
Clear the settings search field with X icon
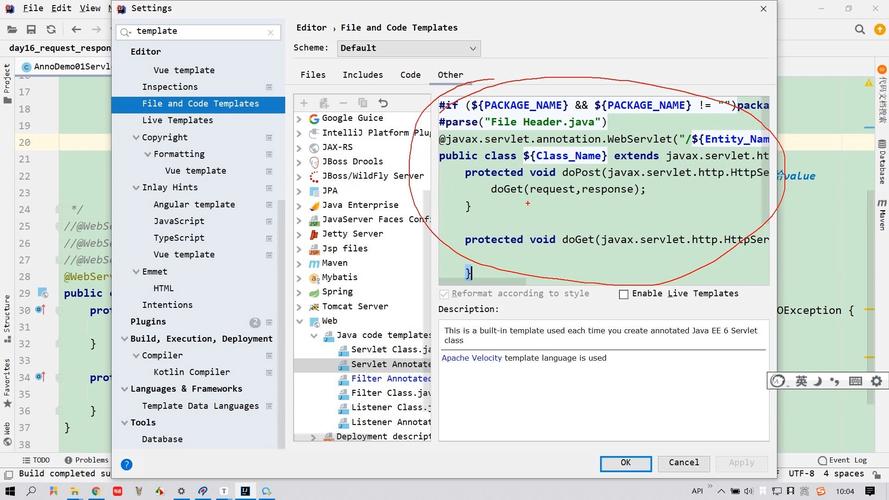270,32
